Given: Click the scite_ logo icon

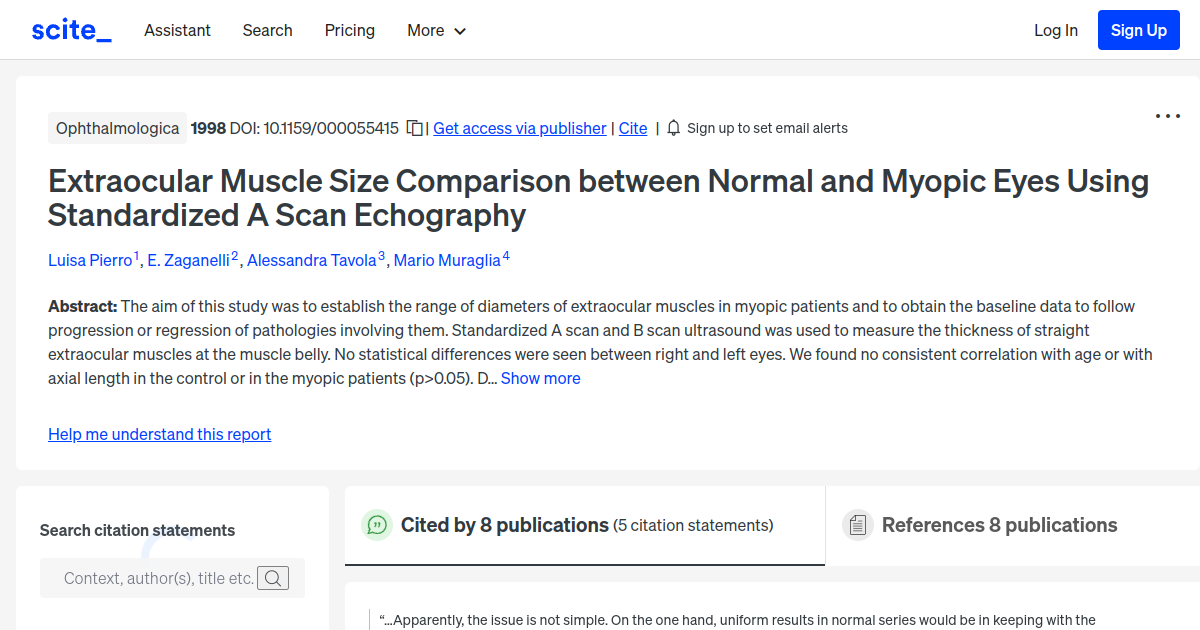Looking at the screenshot, I should [x=70, y=29].
